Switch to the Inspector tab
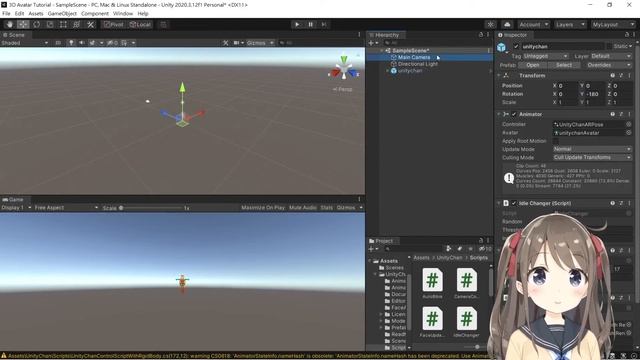Screen dimensions: 640x360 pos(513,35)
